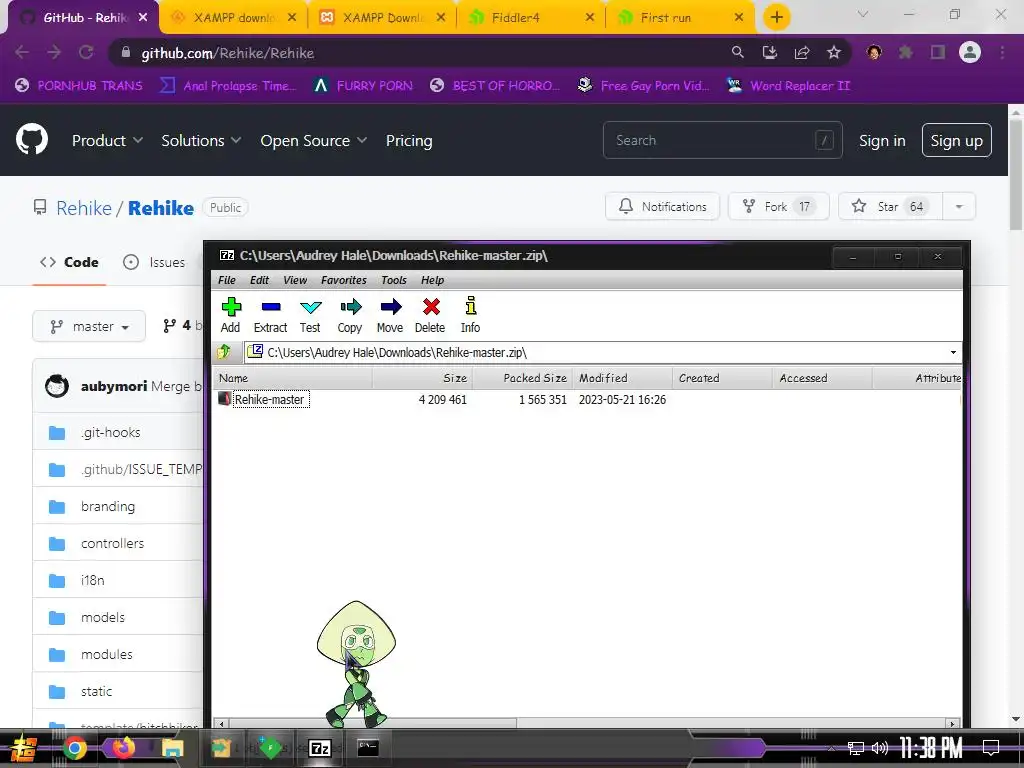Click the 7-Zip horizontal scrollbar right arrow
1024x768 pixels.
click(x=953, y=724)
